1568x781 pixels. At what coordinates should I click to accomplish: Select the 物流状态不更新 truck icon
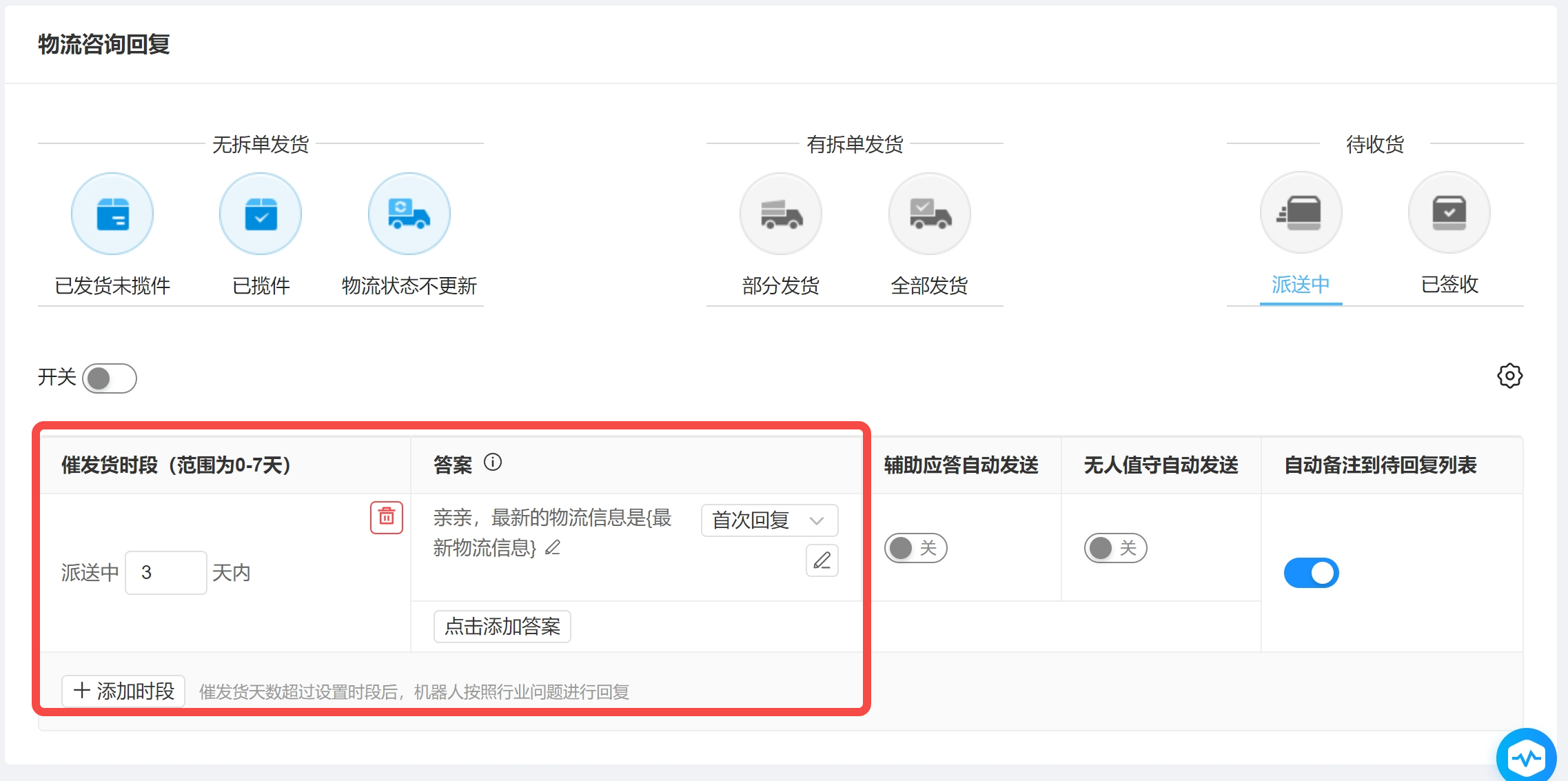(x=409, y=213)
